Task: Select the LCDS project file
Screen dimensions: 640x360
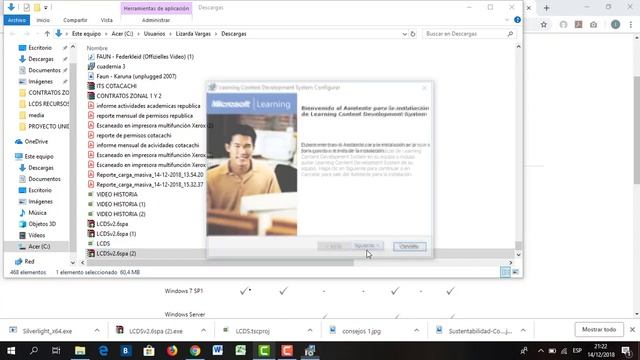Action: tap(103, 244)
